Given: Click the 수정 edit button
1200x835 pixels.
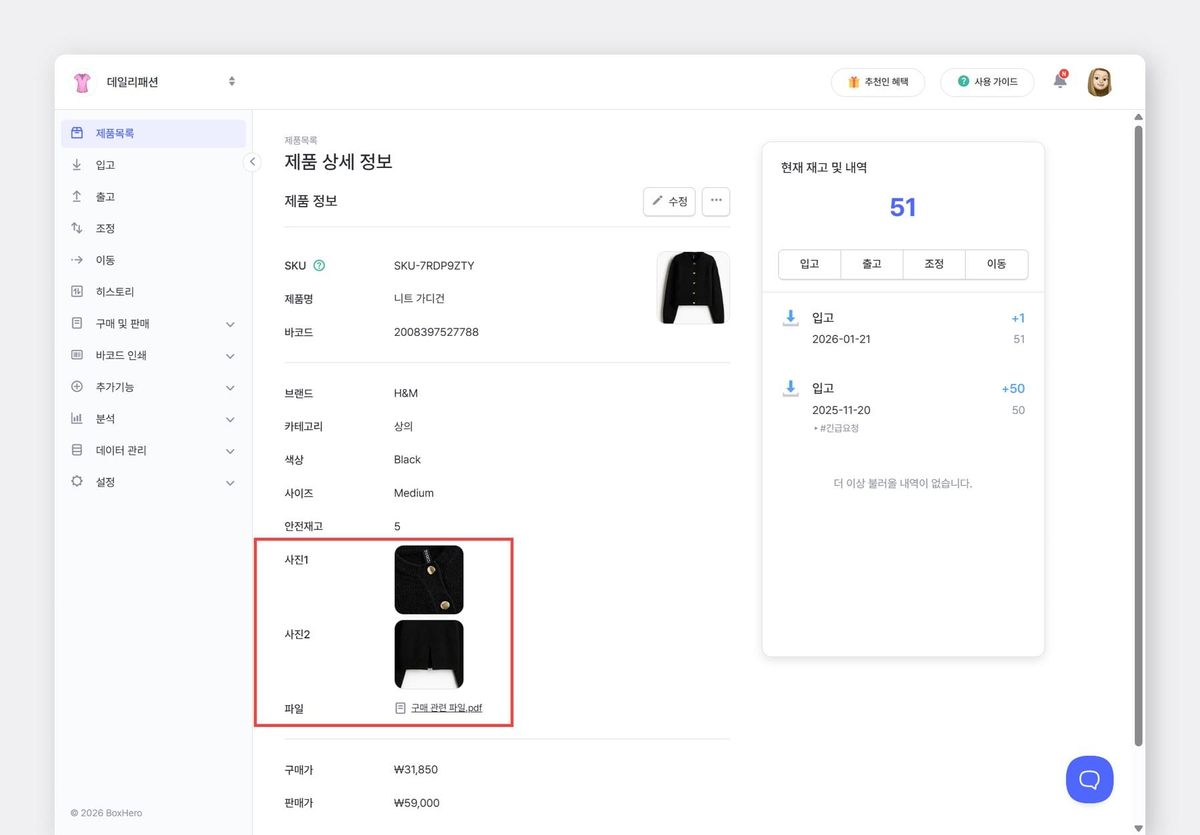Looking at the screenshot, I should tap(669, 201).
